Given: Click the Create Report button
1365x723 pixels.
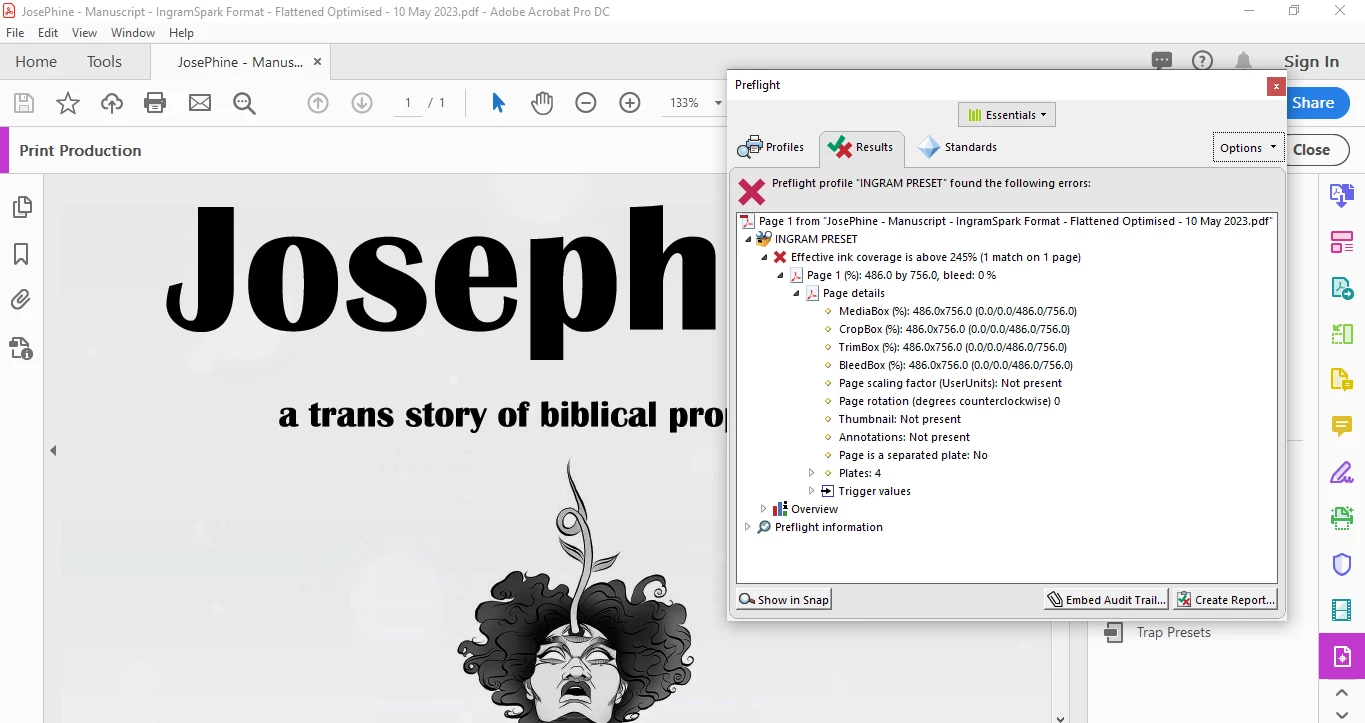Looking at the screenshot, I should click(1225, 600).
